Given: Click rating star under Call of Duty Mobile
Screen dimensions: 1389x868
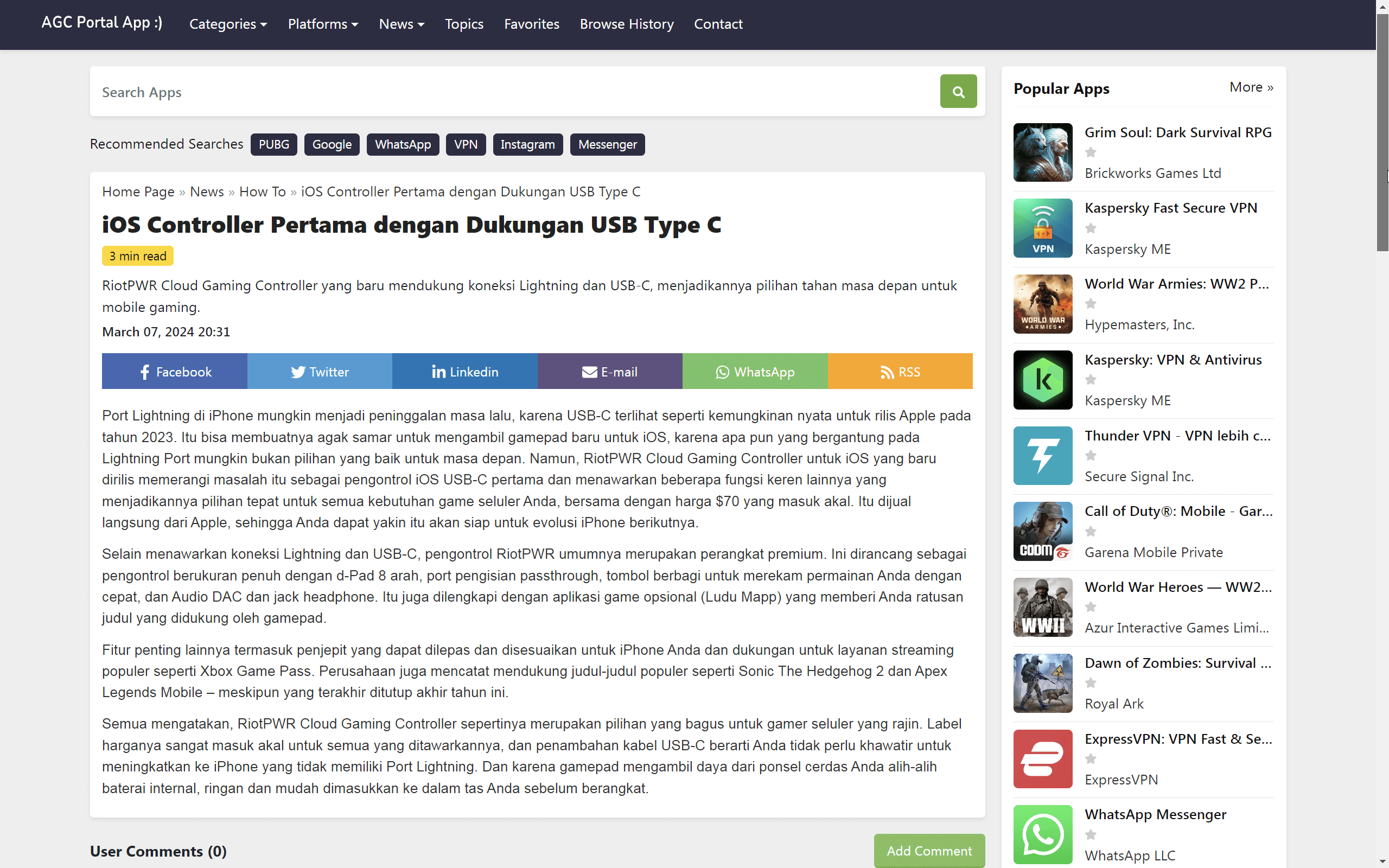Looking at the screenshot, I should point(1091,531).
